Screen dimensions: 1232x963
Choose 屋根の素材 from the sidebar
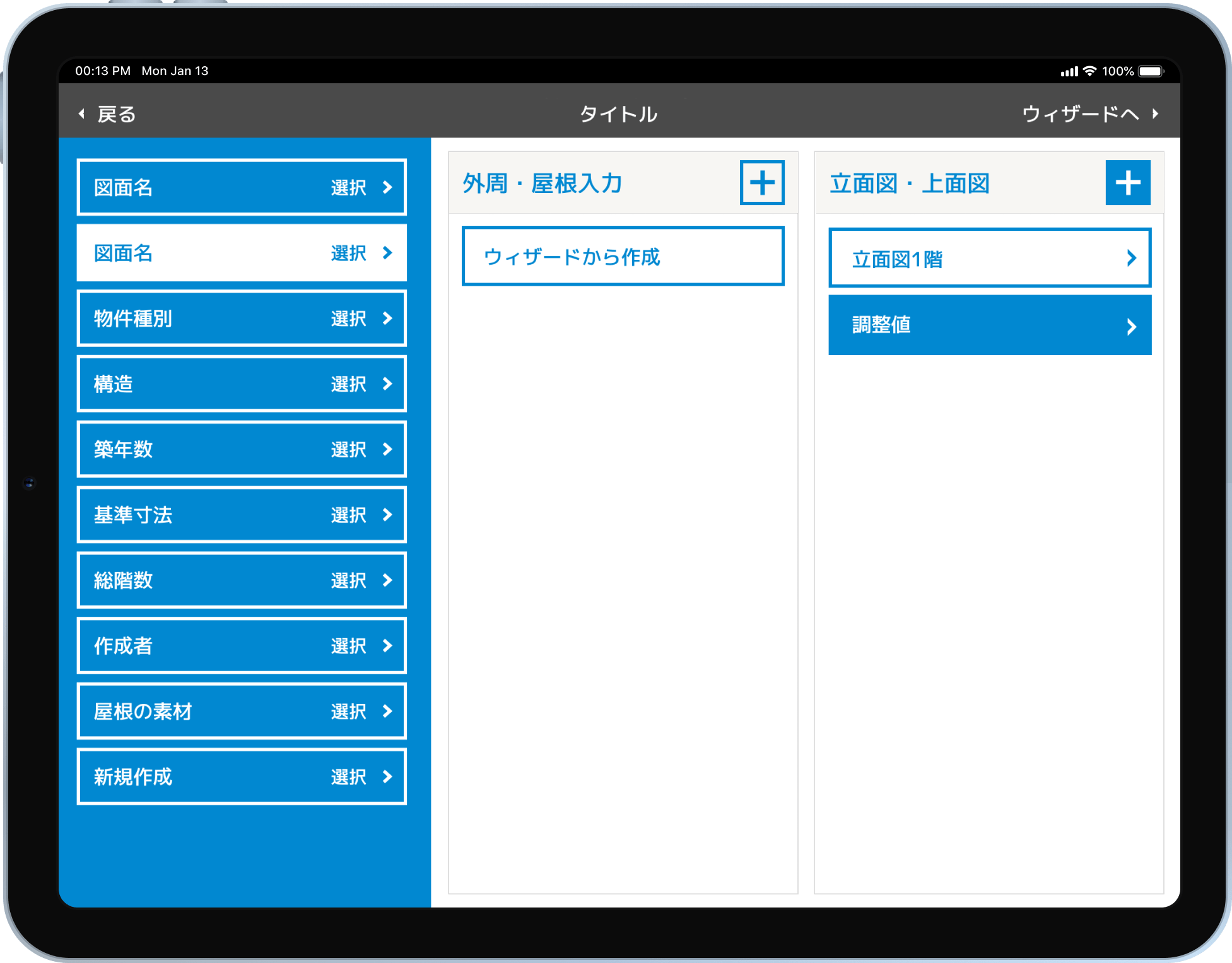[x=242, y=711]
